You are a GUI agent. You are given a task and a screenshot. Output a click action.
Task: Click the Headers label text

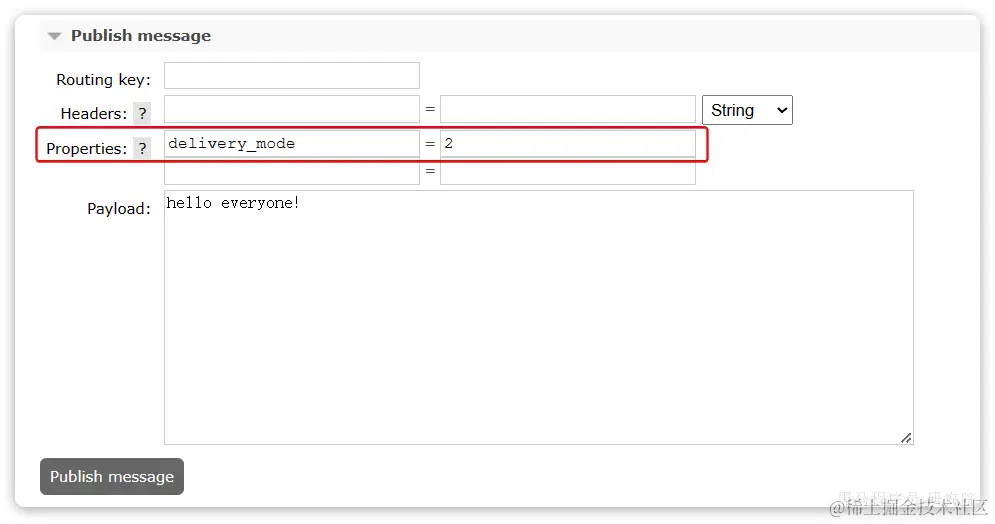point(94,114)
